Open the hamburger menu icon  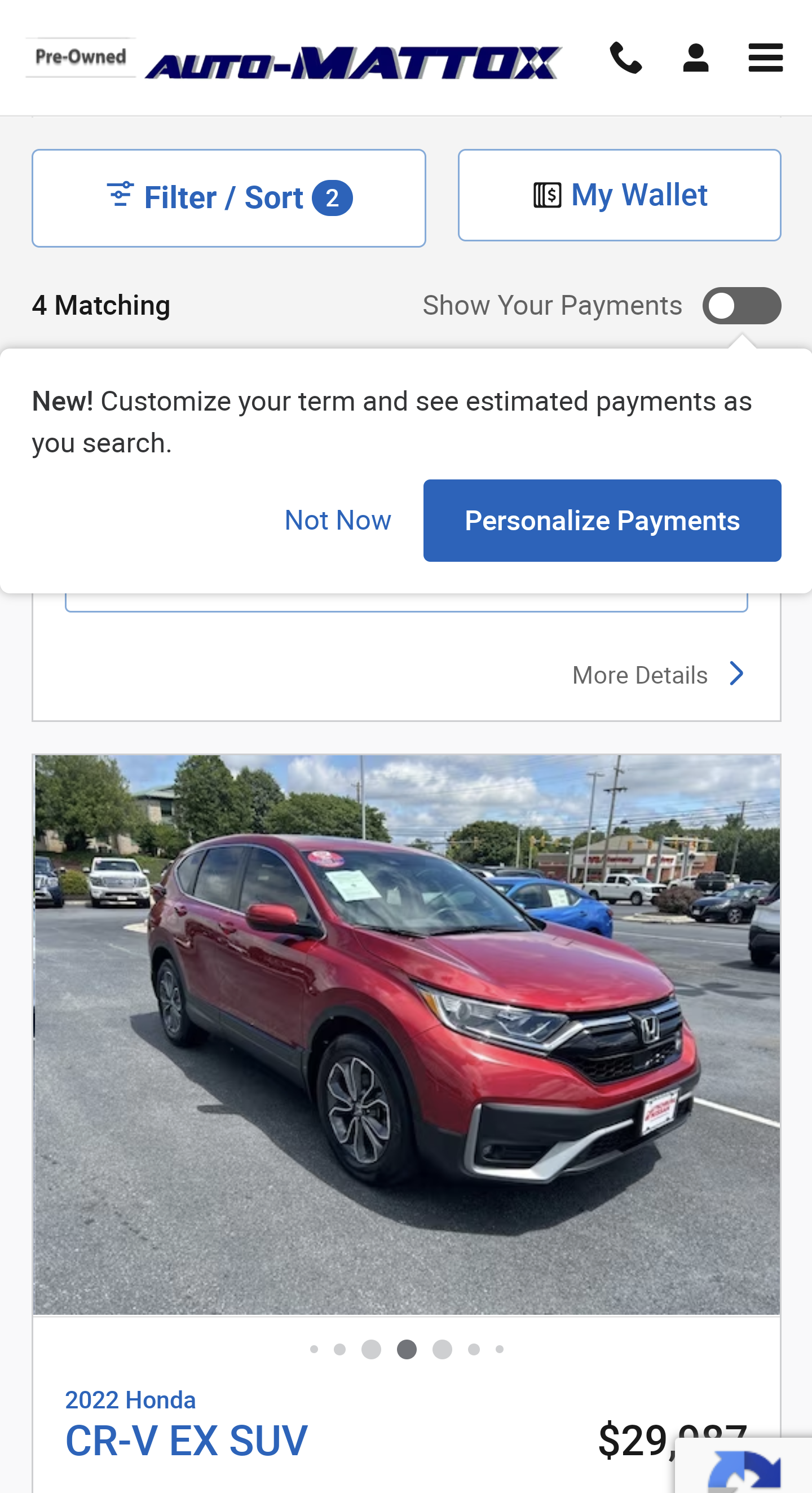pyautogui.click(x=766, y=58)
